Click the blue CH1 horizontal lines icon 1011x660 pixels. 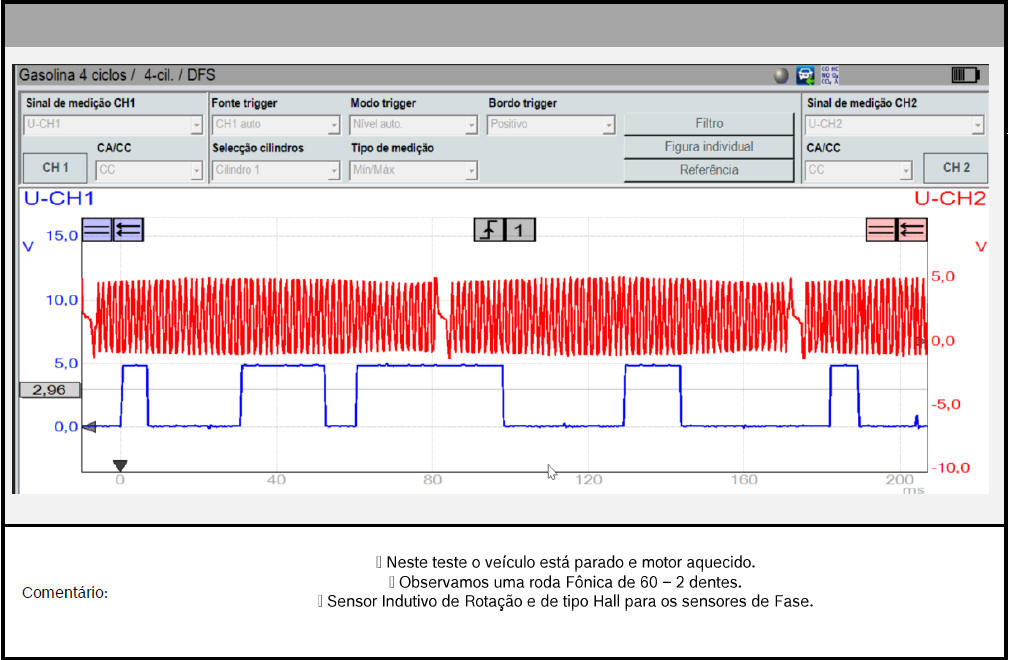click(x=97, y=230)
